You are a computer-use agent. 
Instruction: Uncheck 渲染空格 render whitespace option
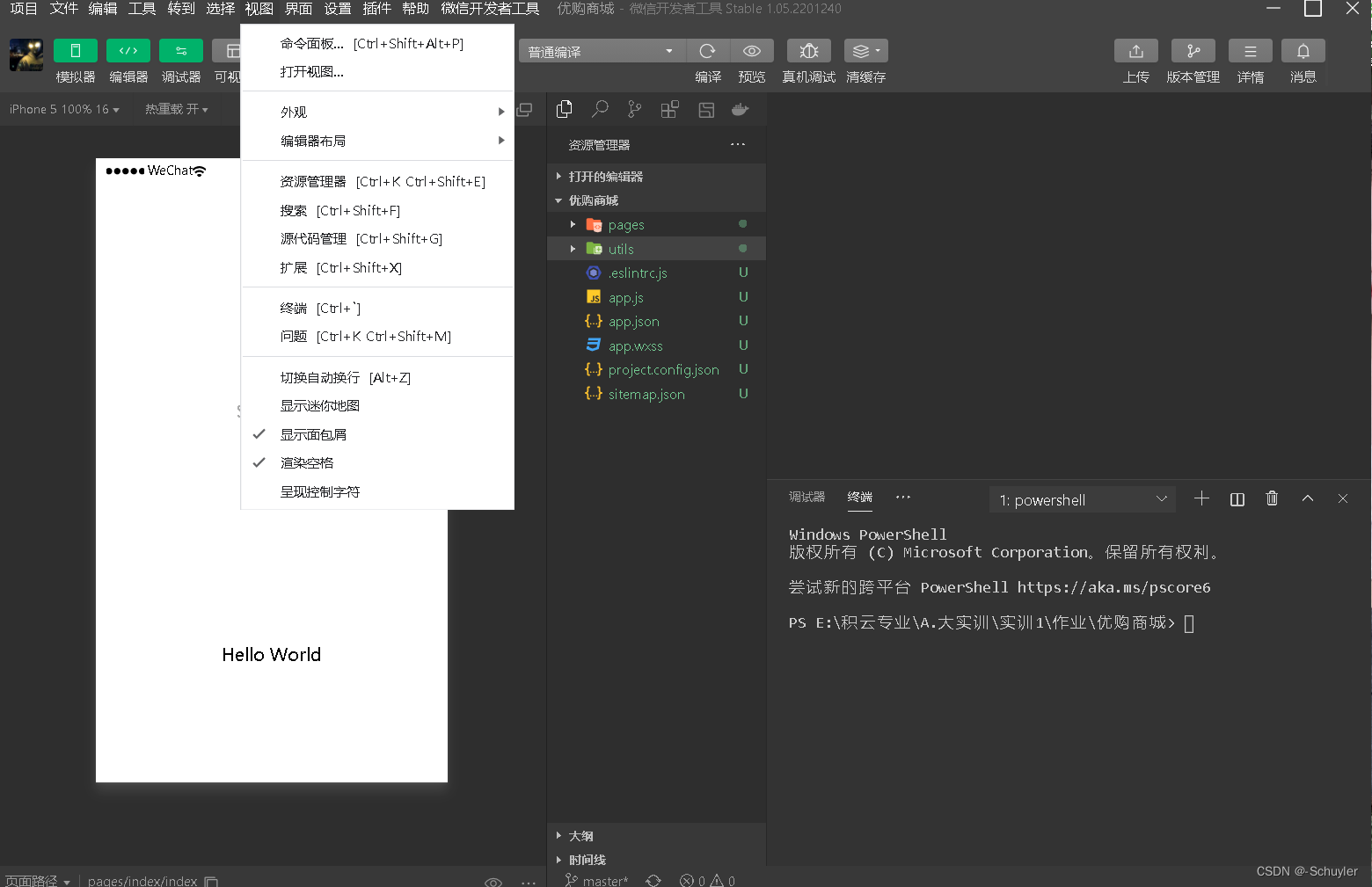[x=377, y=462]
